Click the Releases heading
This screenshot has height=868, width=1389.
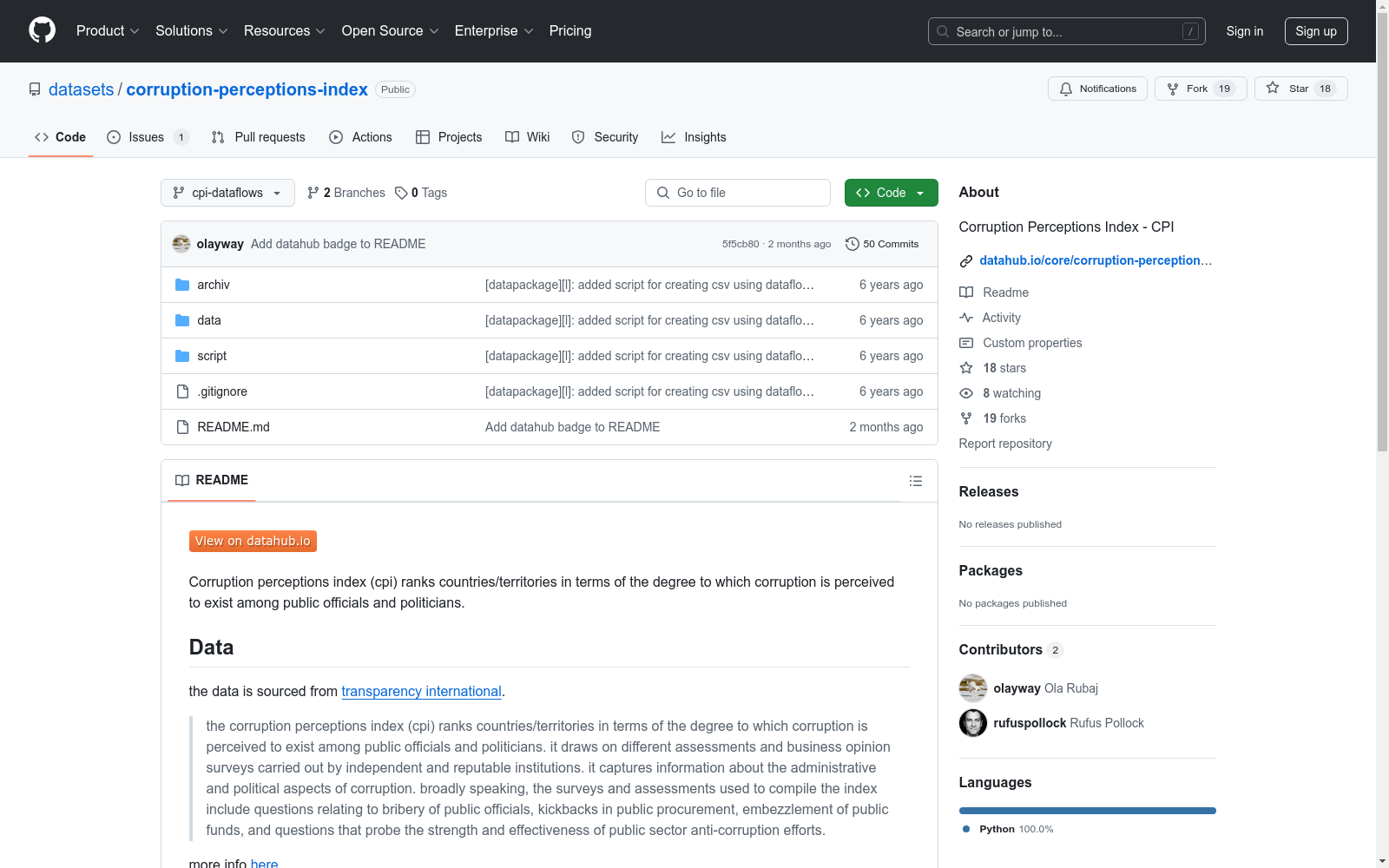coord(989,491)
